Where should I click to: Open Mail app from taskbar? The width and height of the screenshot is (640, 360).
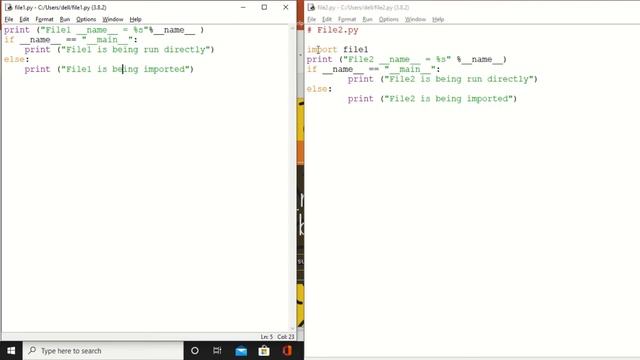[x=241, y=351]
